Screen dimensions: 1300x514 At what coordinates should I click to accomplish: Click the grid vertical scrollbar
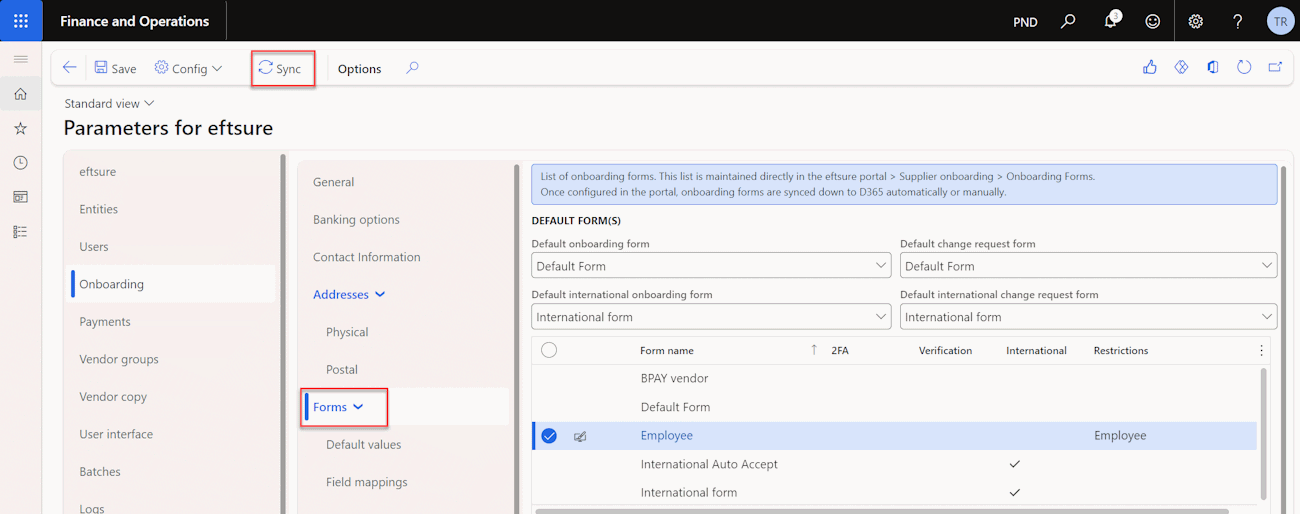[x=1264, y=432]
